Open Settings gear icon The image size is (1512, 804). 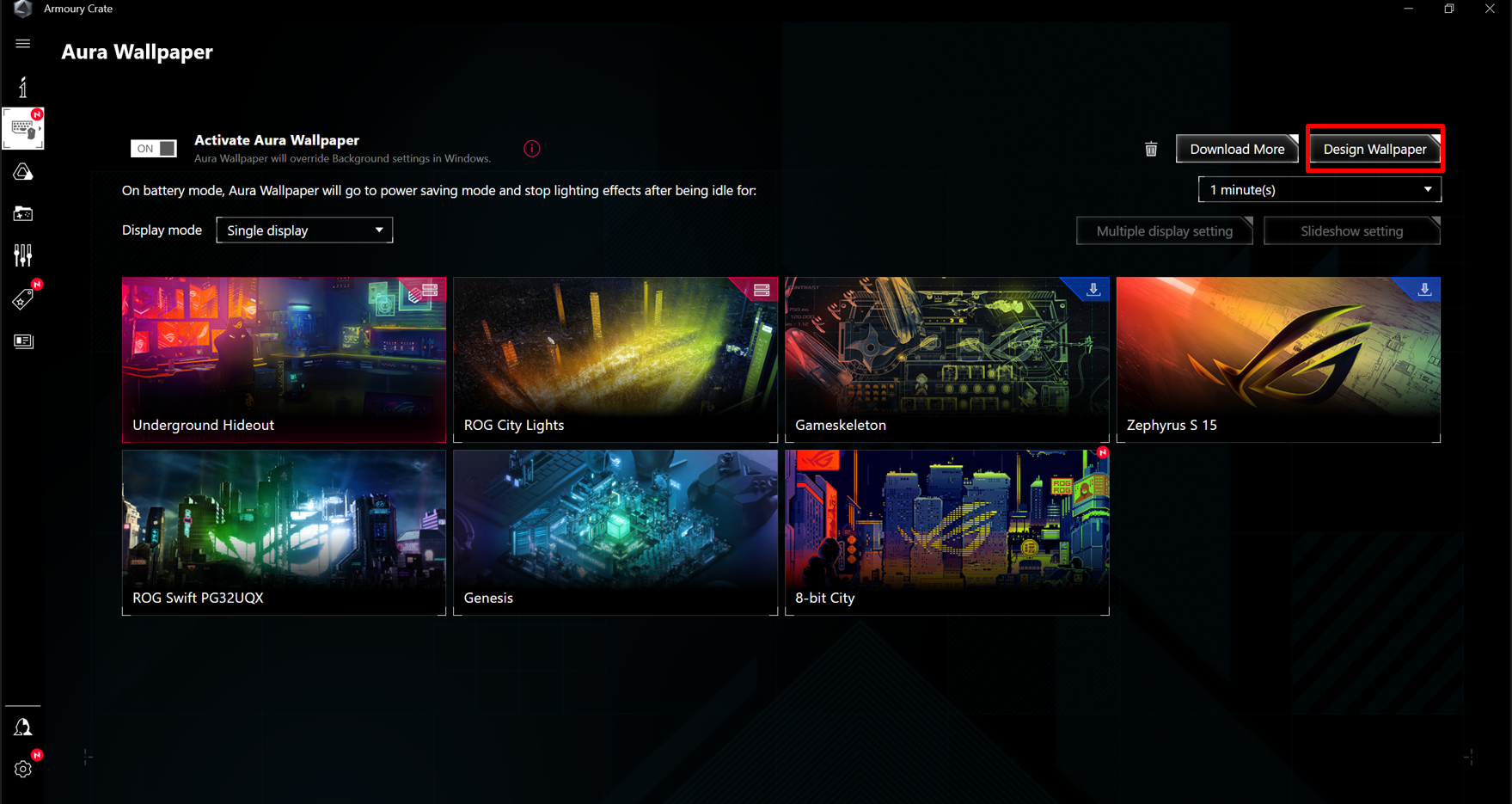[23, 769]
